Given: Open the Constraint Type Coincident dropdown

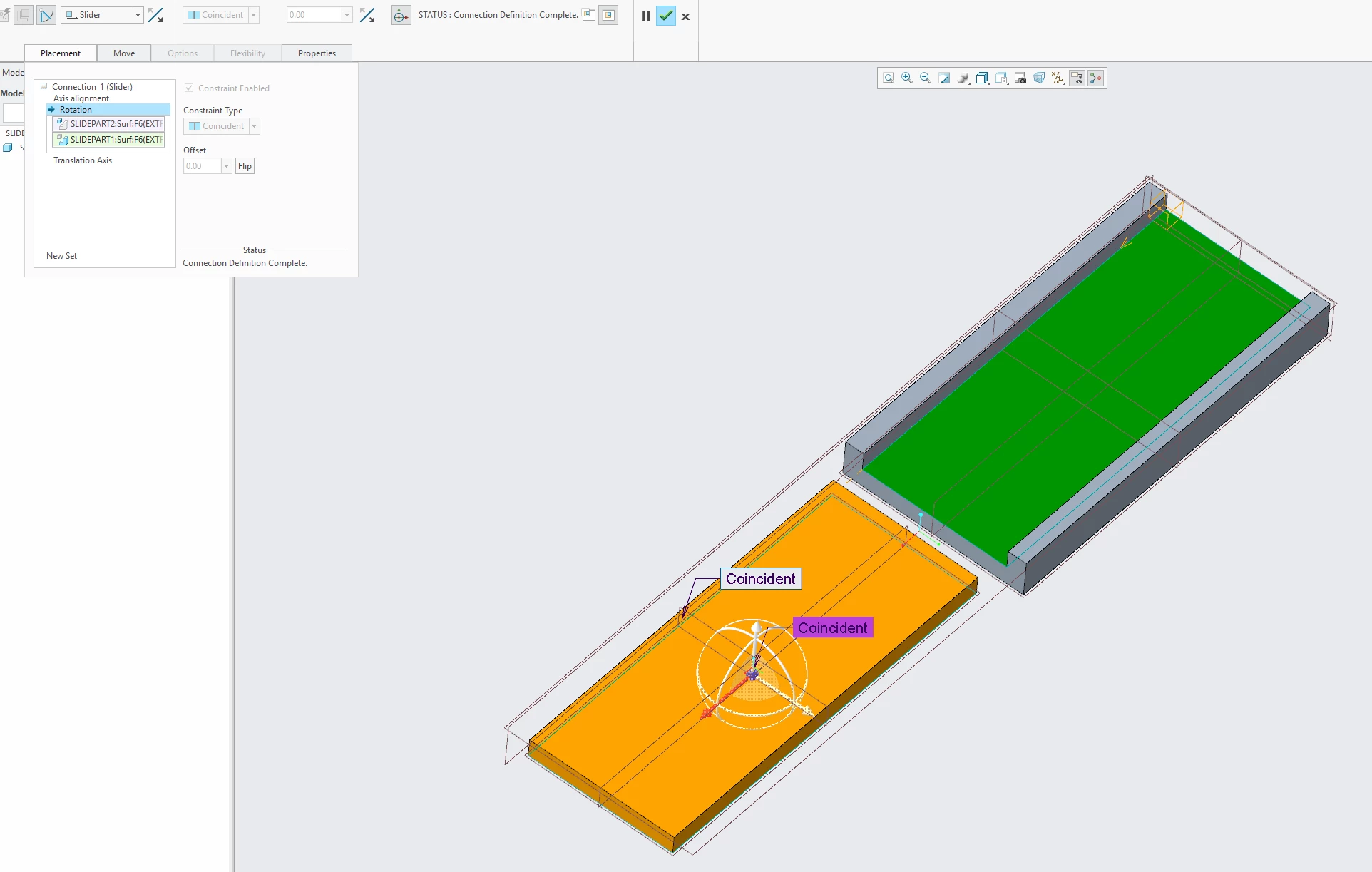Looking at the screenshot, I should [255, 126].
